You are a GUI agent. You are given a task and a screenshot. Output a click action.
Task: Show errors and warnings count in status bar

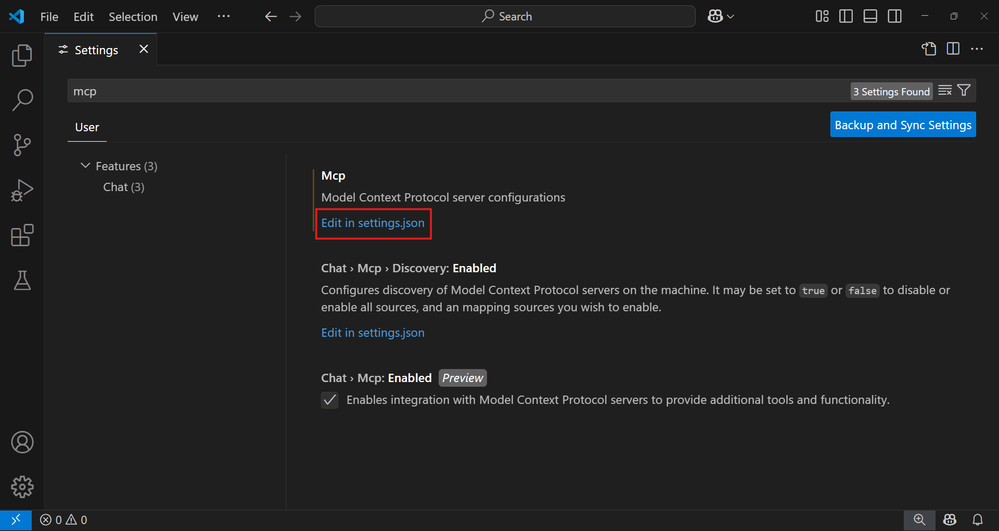coord(63,520)
